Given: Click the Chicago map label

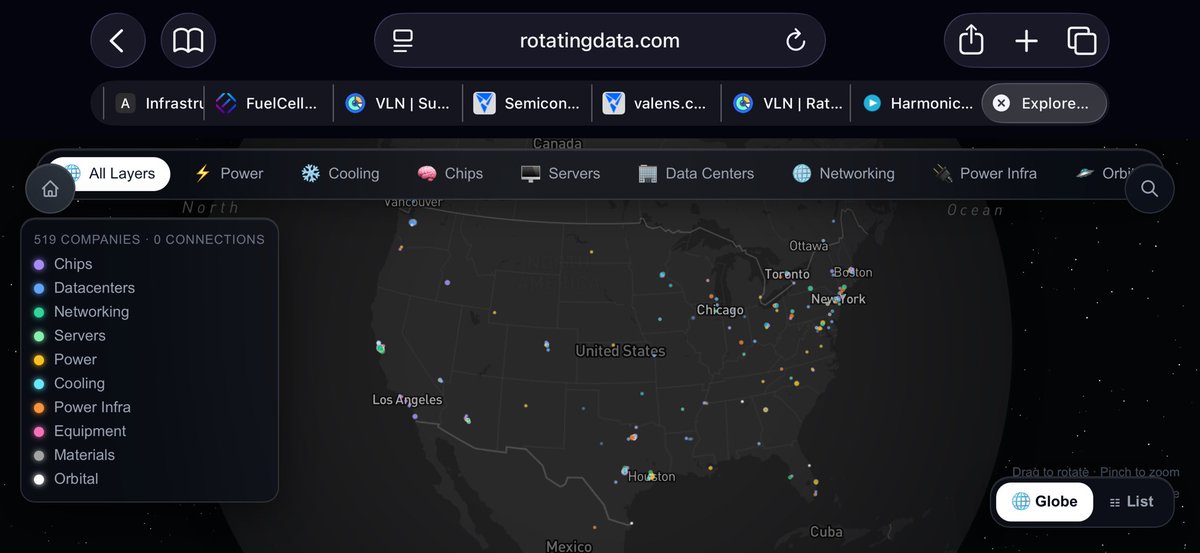Looking at the screenshot, I should coord(720,310).
